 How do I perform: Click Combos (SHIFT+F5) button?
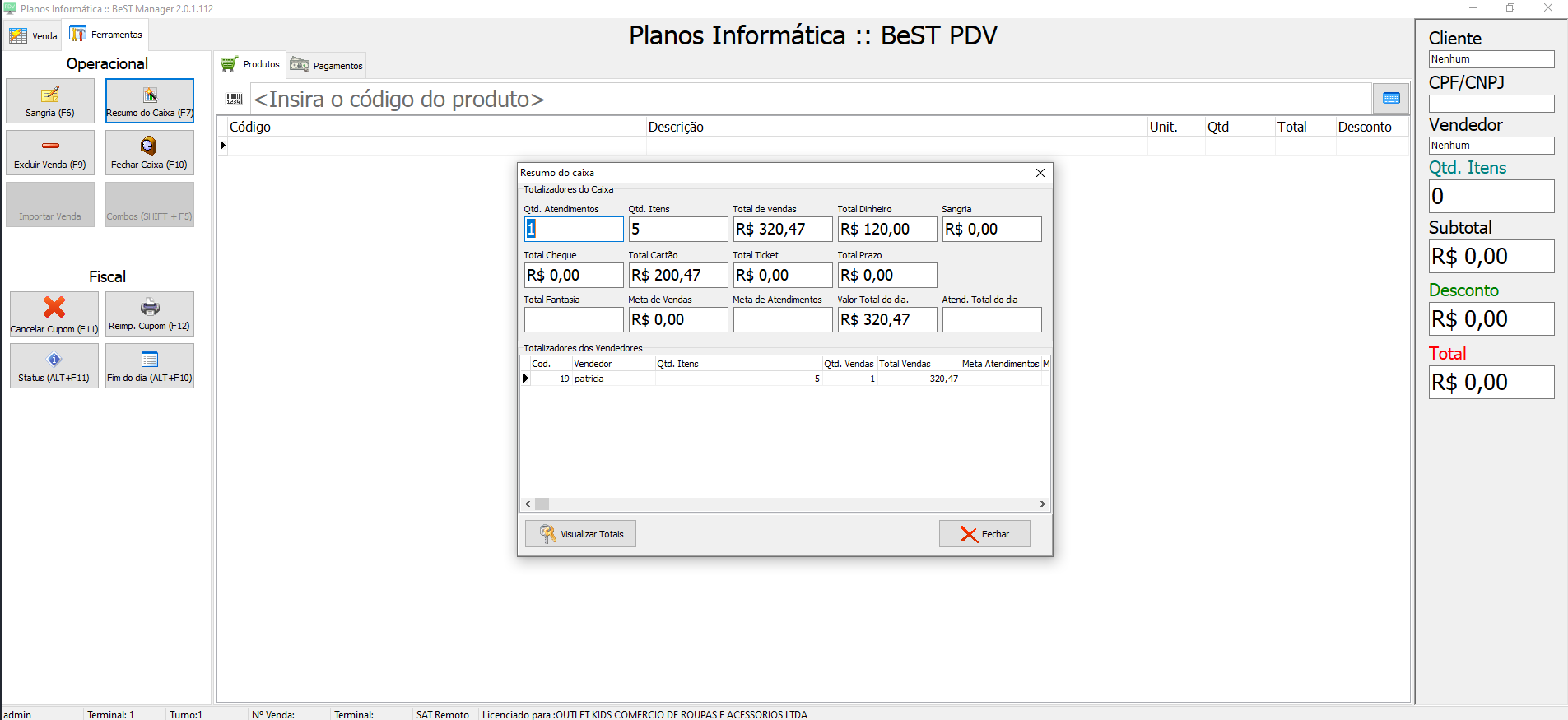[150, 204]
